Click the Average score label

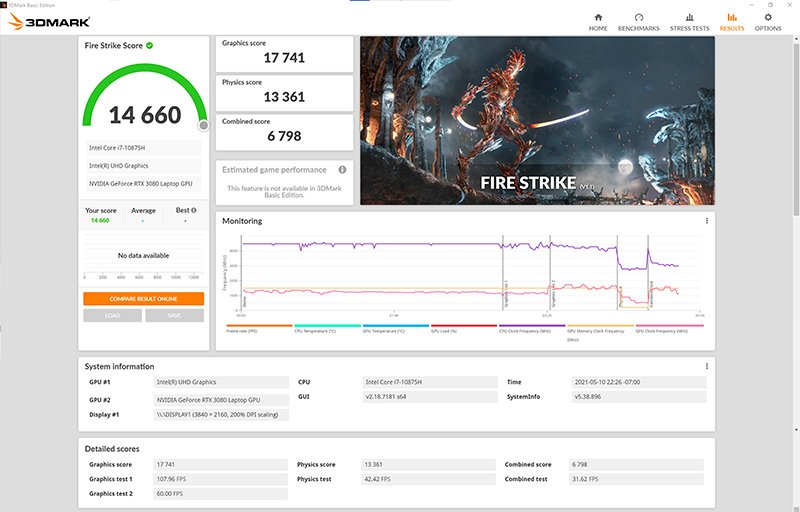point(143,211)
